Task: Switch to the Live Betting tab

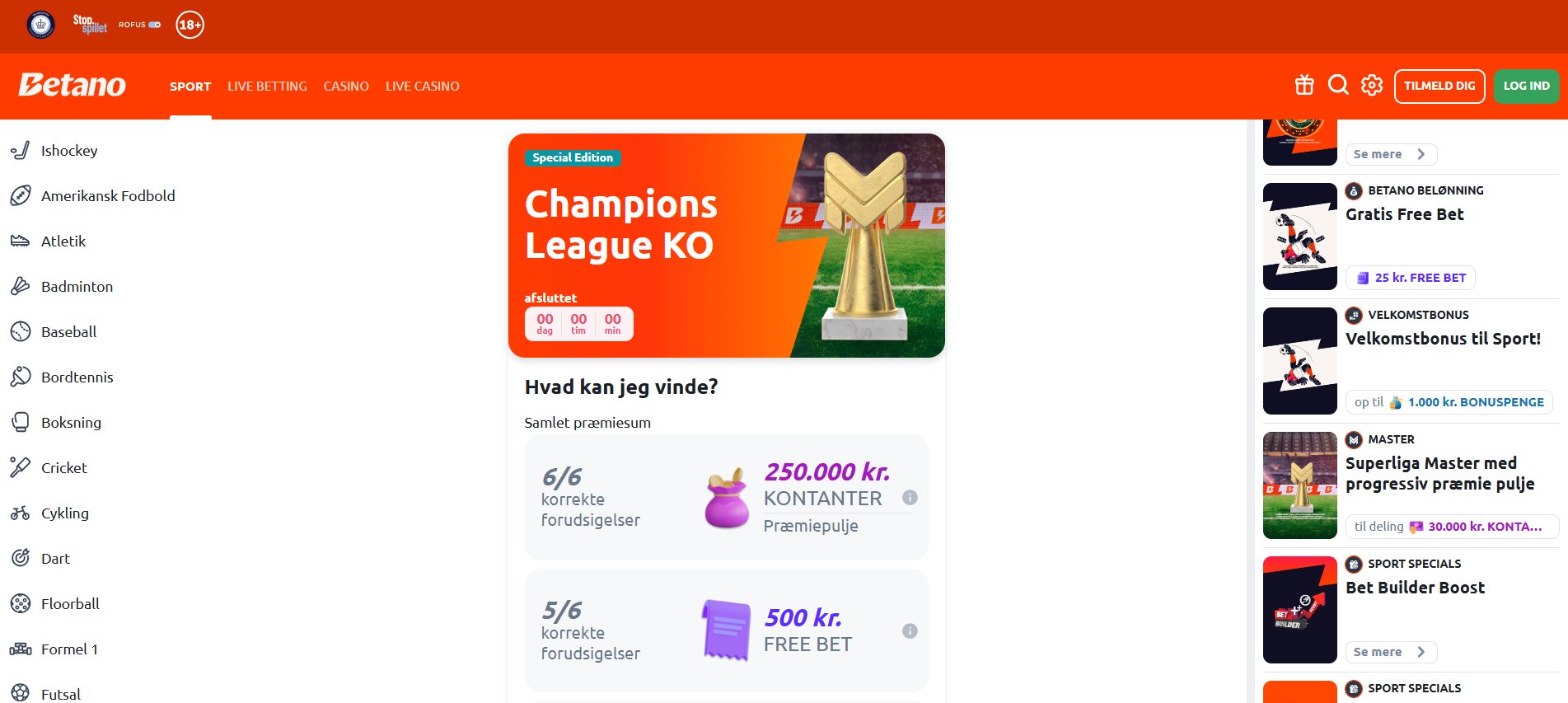Action: point(267,87)
